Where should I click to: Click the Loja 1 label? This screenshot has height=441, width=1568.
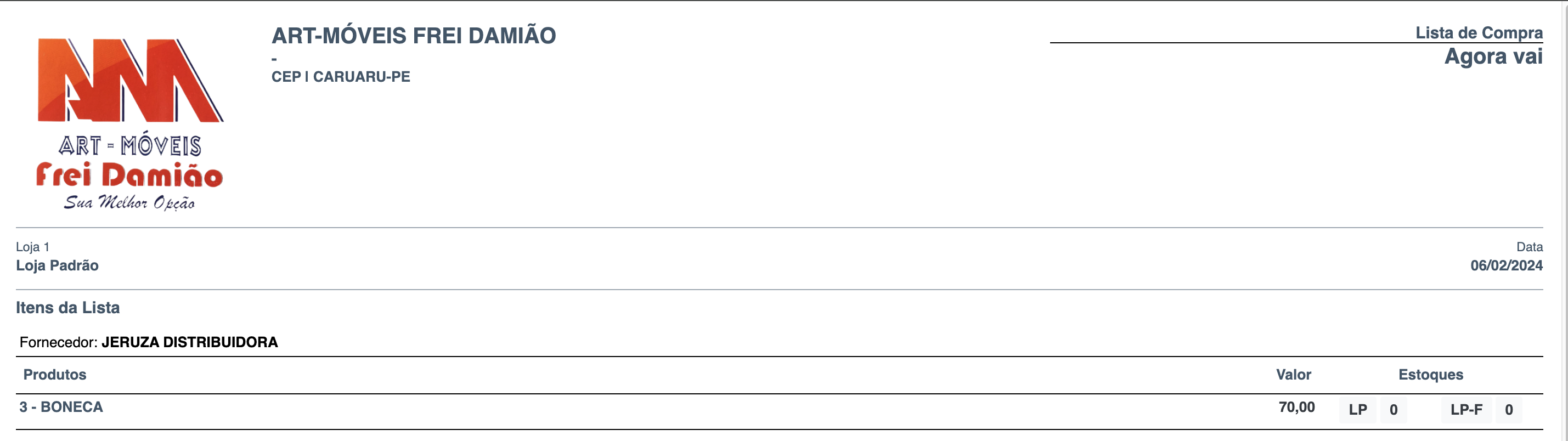click(32, 247)
